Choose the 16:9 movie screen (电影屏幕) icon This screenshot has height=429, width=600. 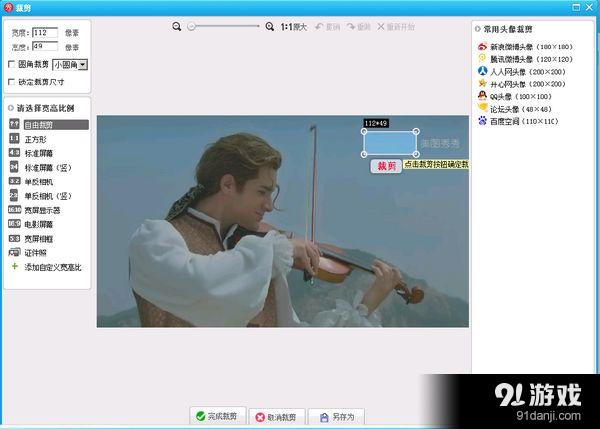click(x=15, y=224)
